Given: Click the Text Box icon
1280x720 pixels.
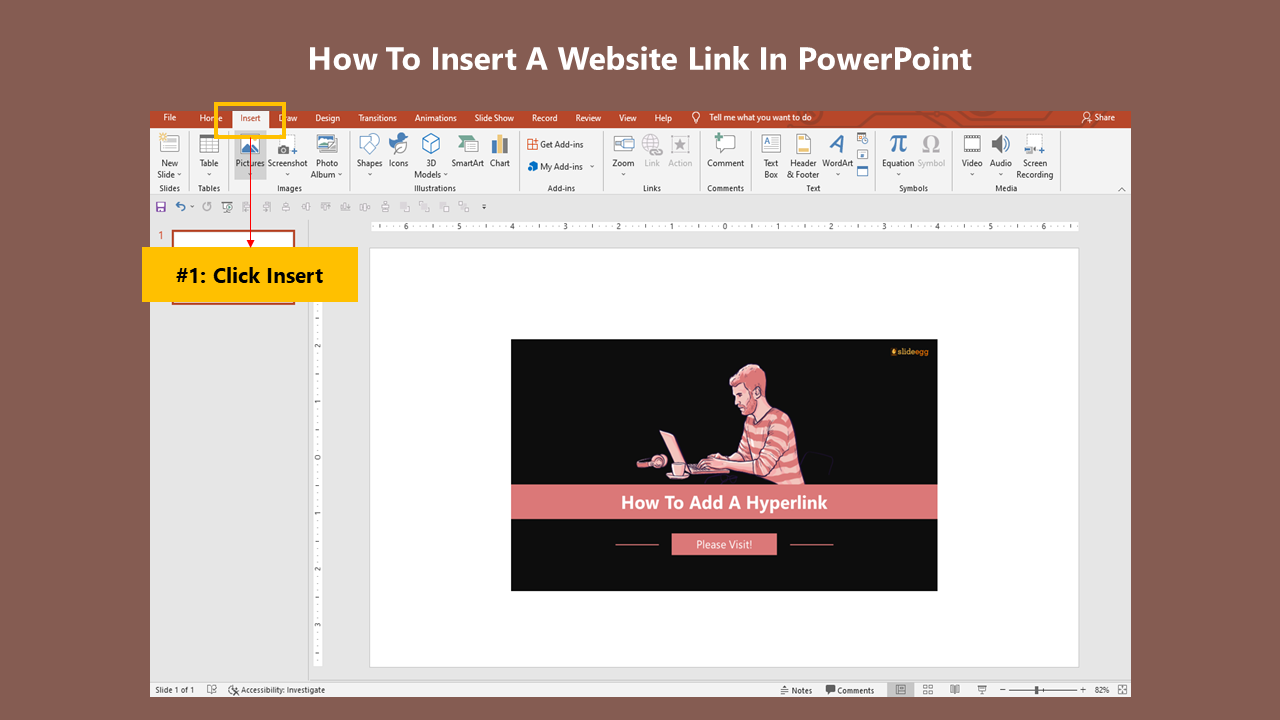Looking at the screenshot, I should 771,144.
